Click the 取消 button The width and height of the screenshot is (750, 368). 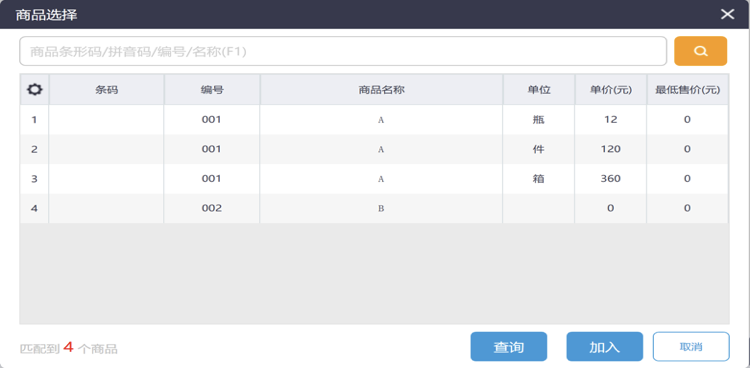(691, 347)
